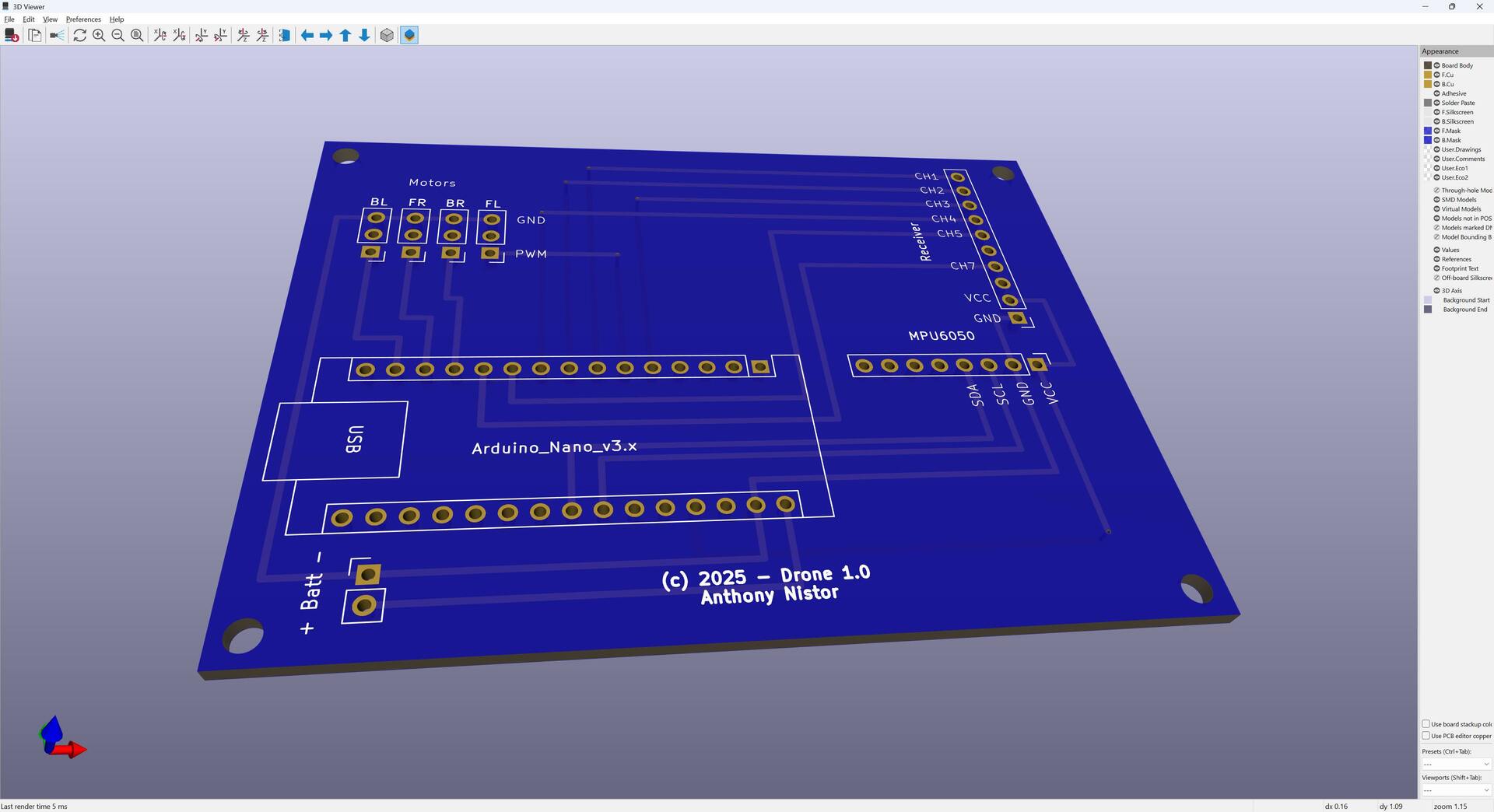1494x812 pixels.
Task: Open the Viewports dropdown
Action: [1456, 790]
